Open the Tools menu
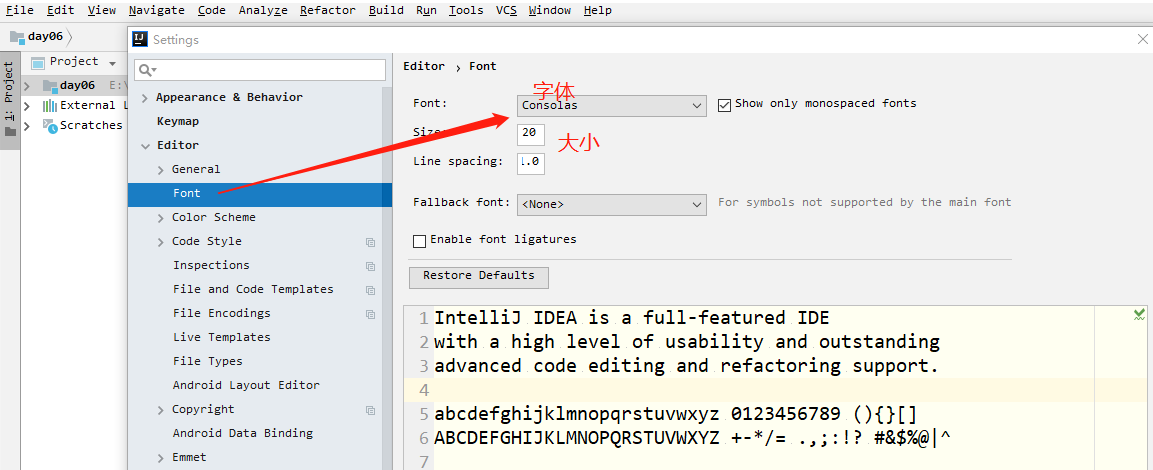Viewport: 1153px width, 470px height. click(466, 10)
